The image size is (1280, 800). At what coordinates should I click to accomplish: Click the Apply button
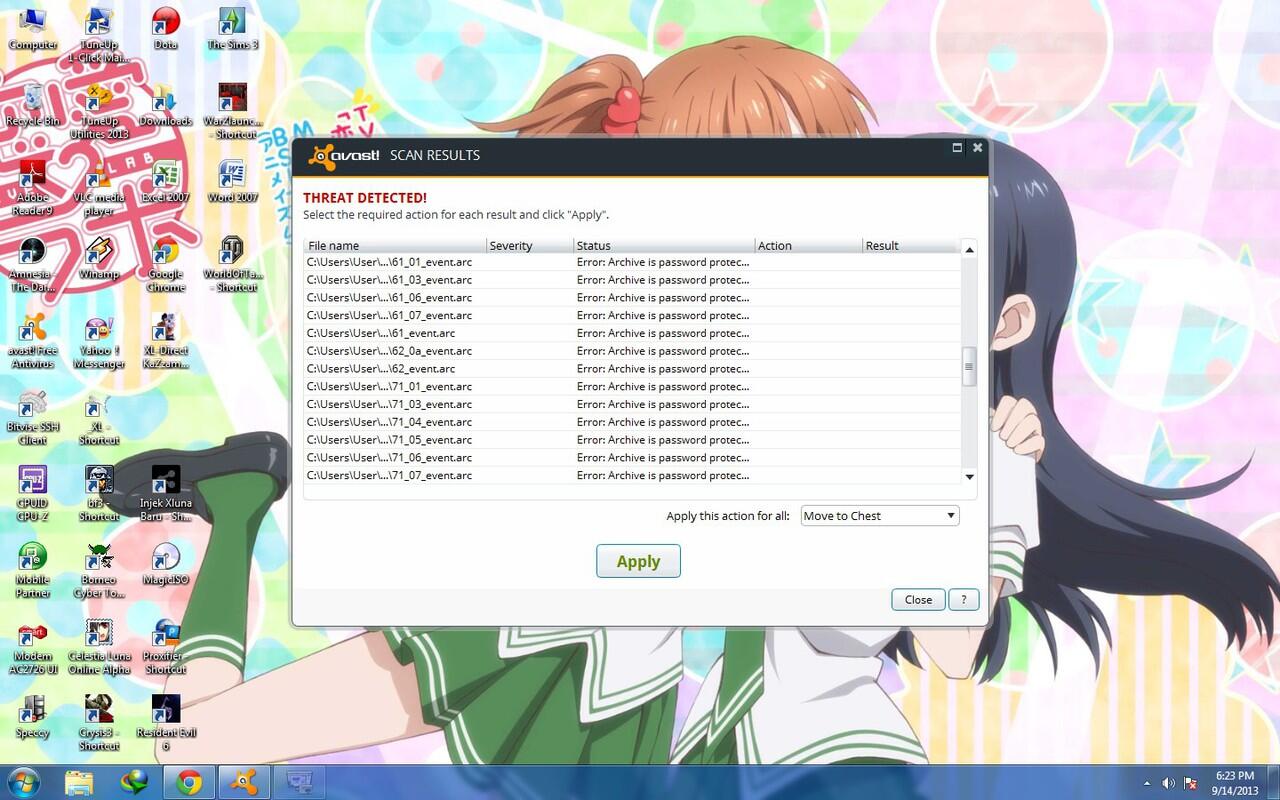(x=638, y=561)
